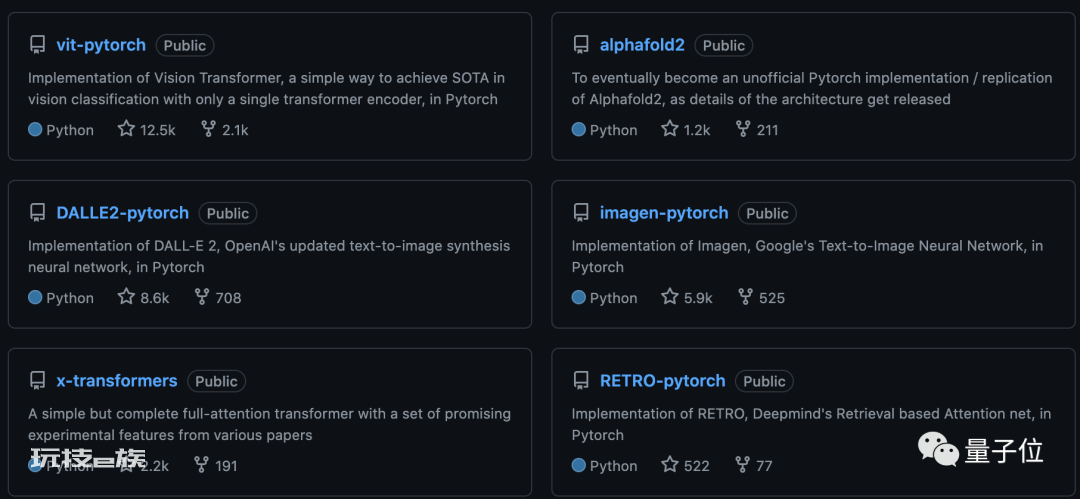
Task: Open the DALLE2-pytorch repository link
Action: (x=123, y=213)
